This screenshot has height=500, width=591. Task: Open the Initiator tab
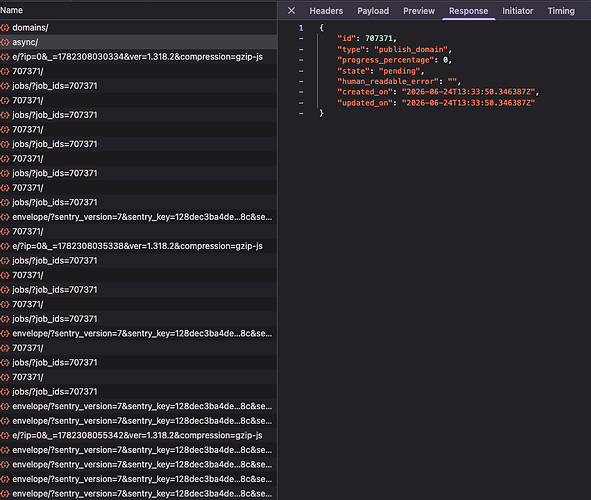coord(518,11)
